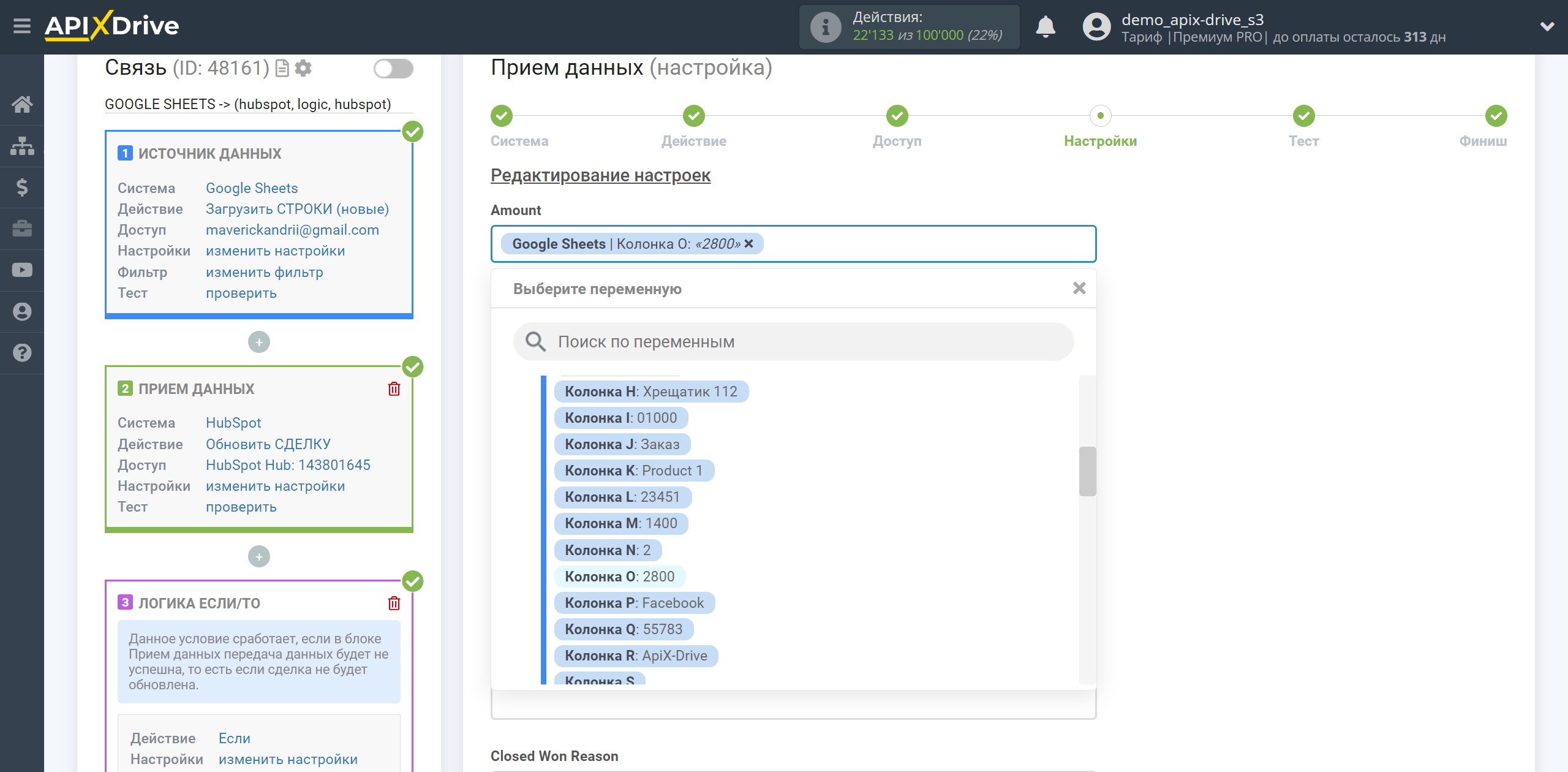Image resolution: width=1568 pixels, height=772 pixels.
Task: Select variable Колонка P: Facebook
Action: click(635, 603)
